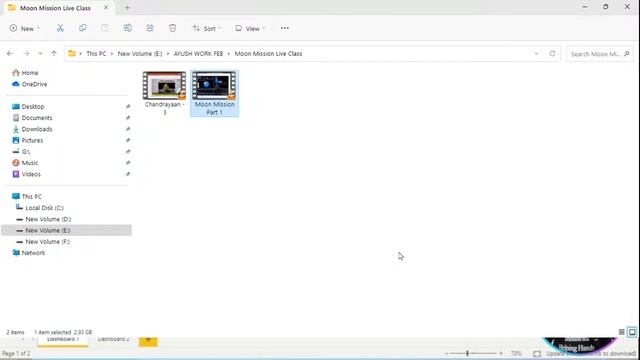This screenshot has width=640, height=360.
Task: Unpin Pictures using its pin icon
Action: click(x=128, y=140)
